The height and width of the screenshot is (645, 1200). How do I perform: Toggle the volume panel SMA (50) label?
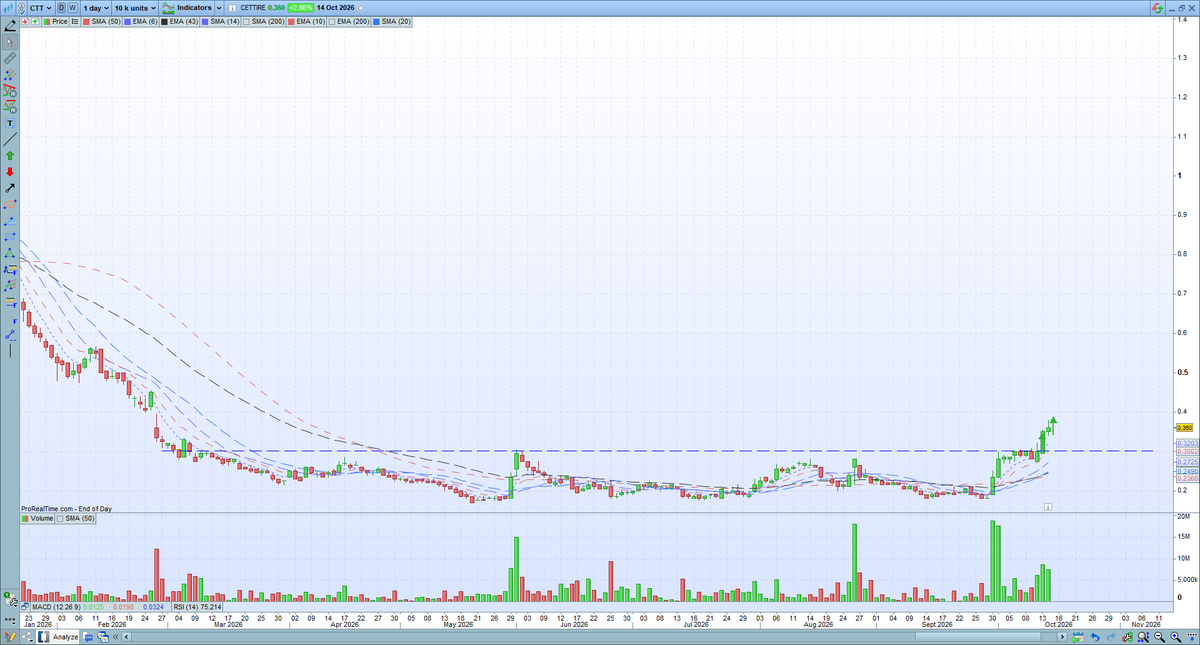(75, 519)
